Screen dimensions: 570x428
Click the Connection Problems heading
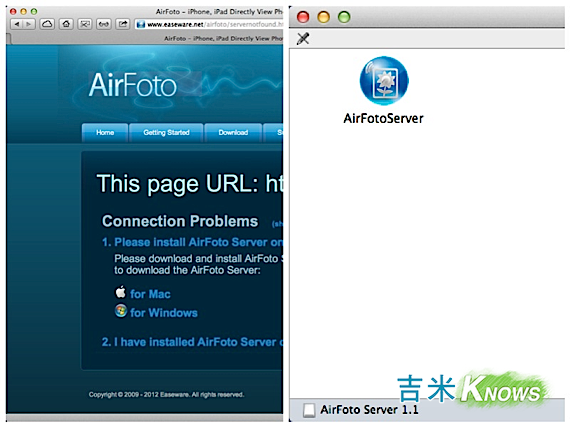pyautogui.click(x=180, y=221)
